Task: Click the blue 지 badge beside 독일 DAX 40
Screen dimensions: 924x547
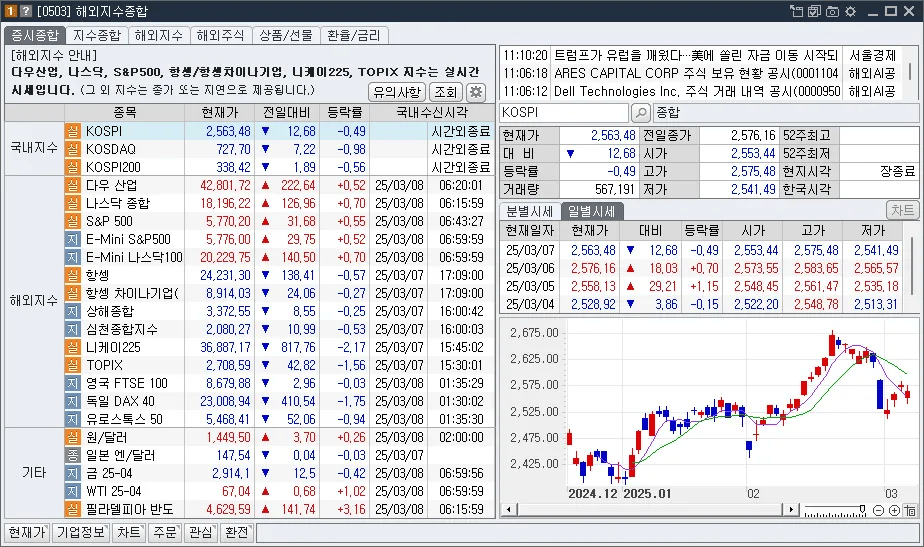Action: [x=72, y=401]
